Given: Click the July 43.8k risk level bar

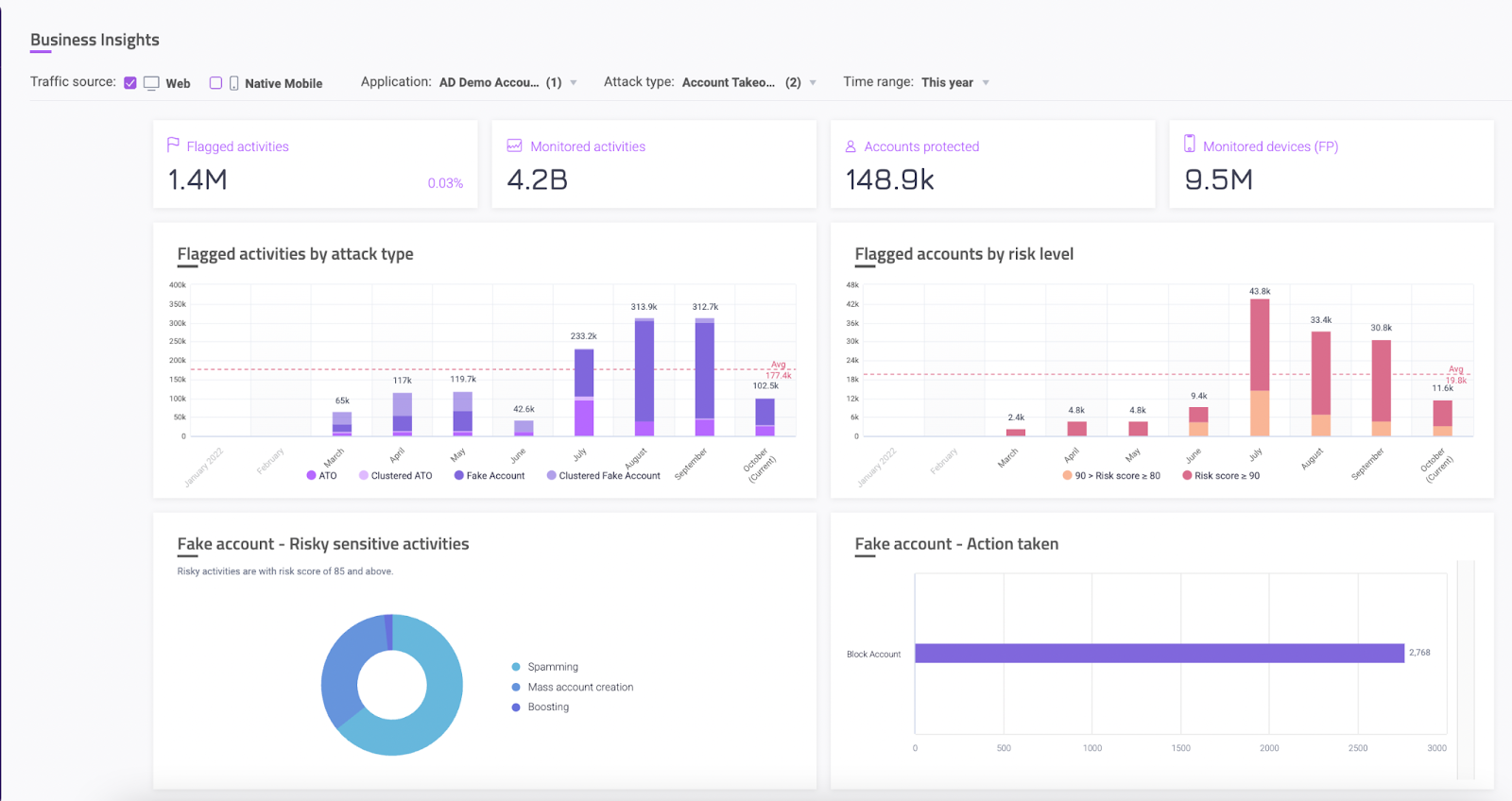Looking at the screenshot, I should click(x=1260, y=367).
